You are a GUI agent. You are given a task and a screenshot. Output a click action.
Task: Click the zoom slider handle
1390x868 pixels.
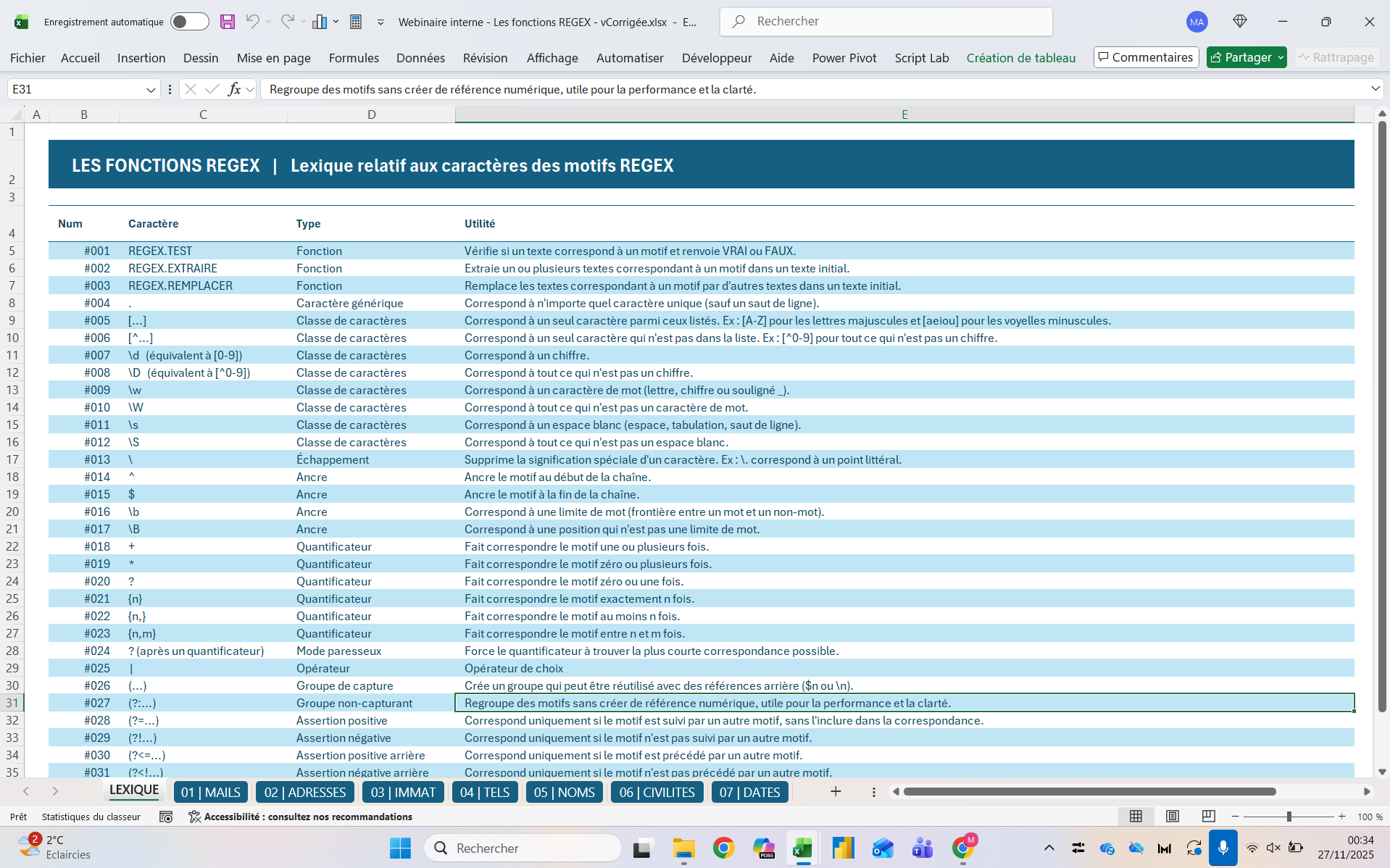coord(1289,817)
